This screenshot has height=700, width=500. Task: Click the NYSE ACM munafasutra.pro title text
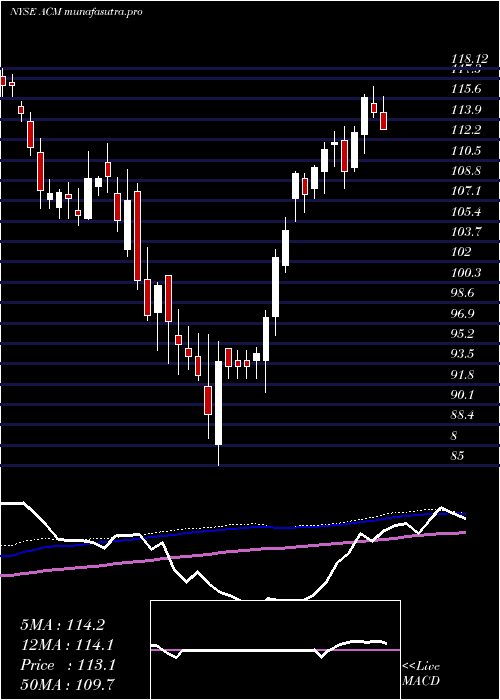(76, 12)
